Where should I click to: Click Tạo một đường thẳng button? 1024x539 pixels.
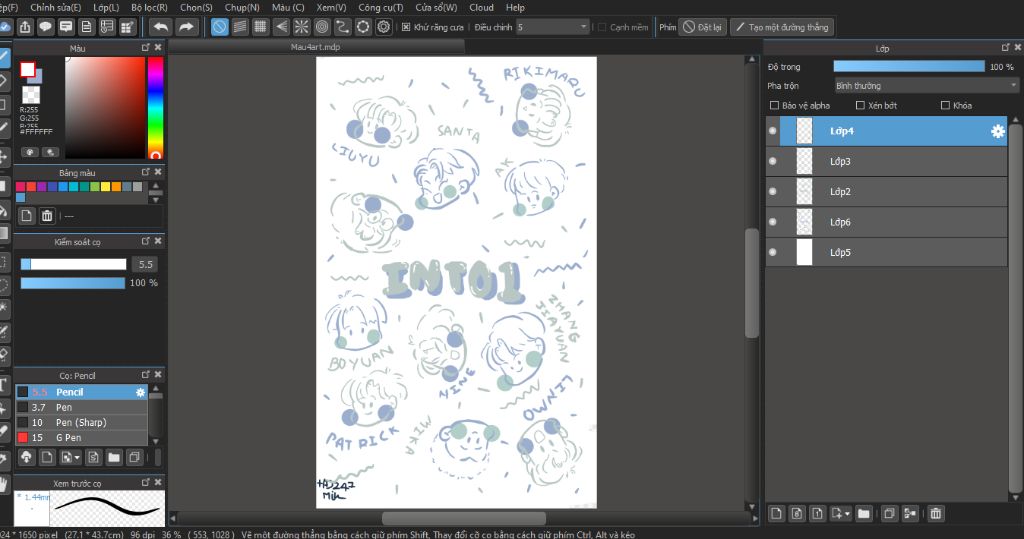pyautogui.click(x=782, y=27)
